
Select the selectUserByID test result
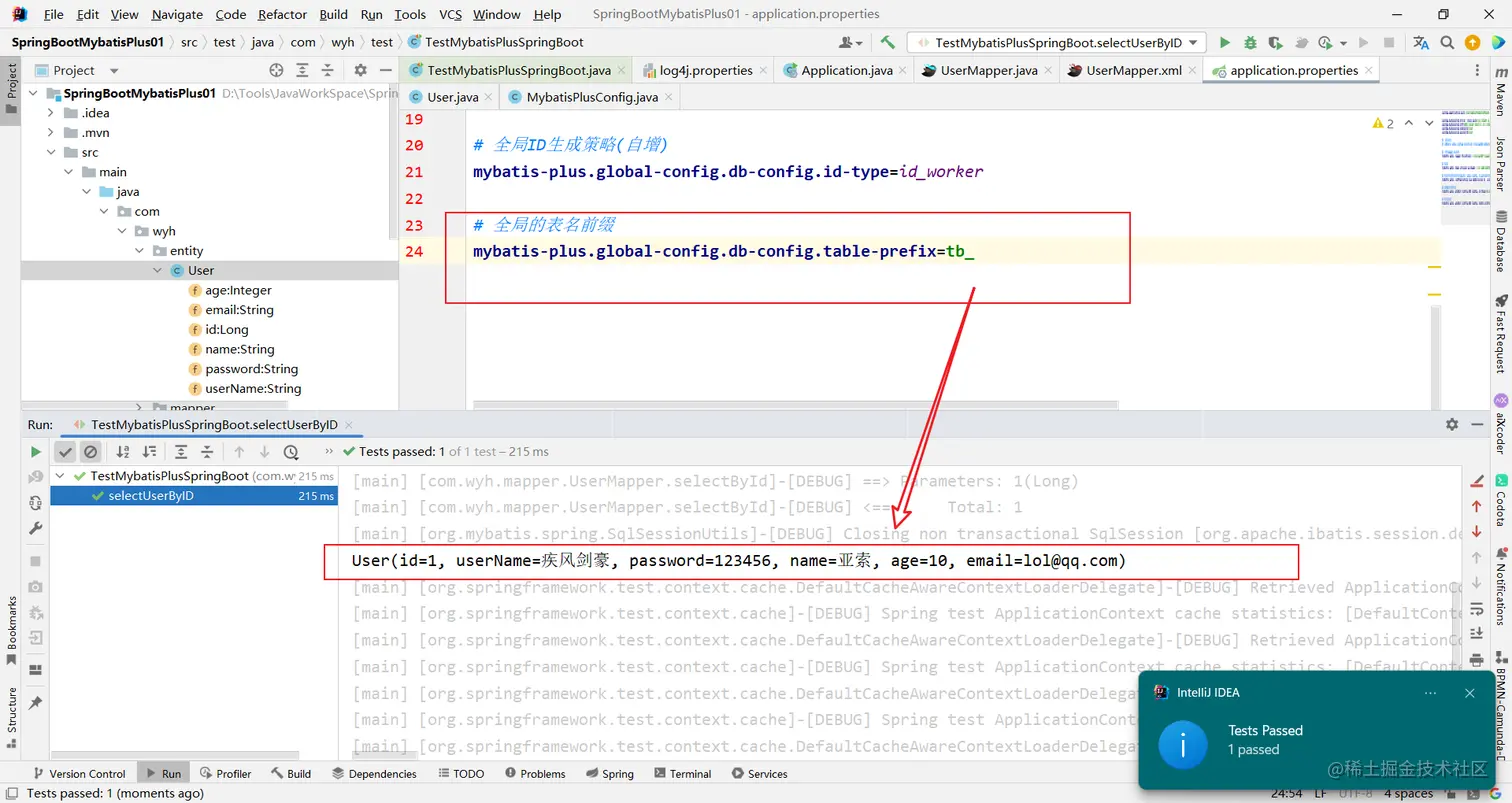tap(194, 496)
